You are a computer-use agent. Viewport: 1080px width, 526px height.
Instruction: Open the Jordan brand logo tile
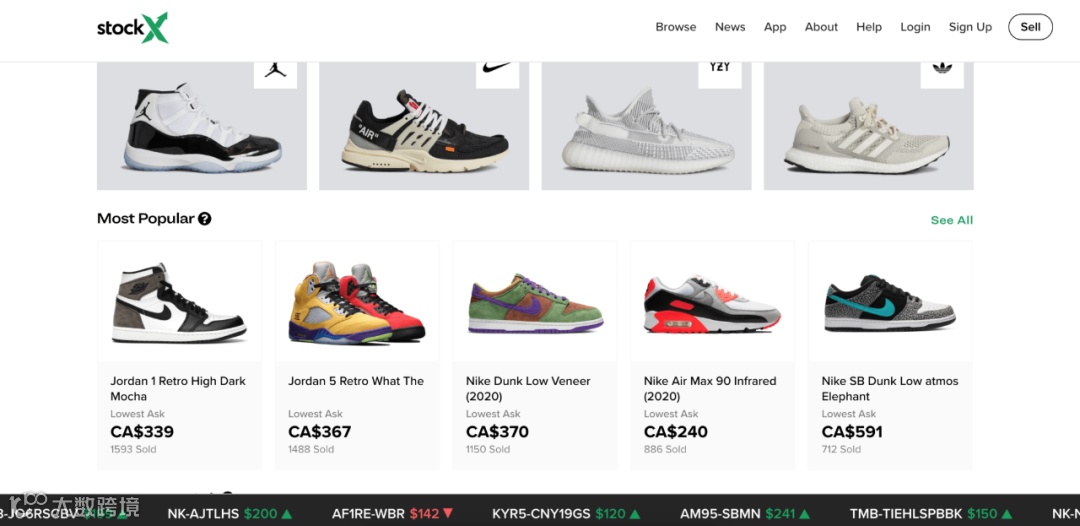276,74
